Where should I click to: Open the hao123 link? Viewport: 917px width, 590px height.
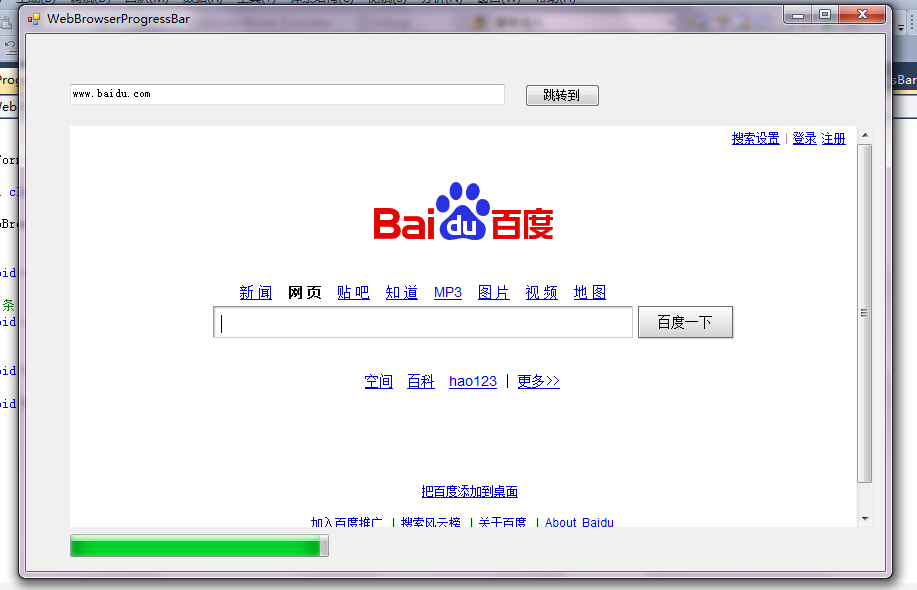pos(473,381)
